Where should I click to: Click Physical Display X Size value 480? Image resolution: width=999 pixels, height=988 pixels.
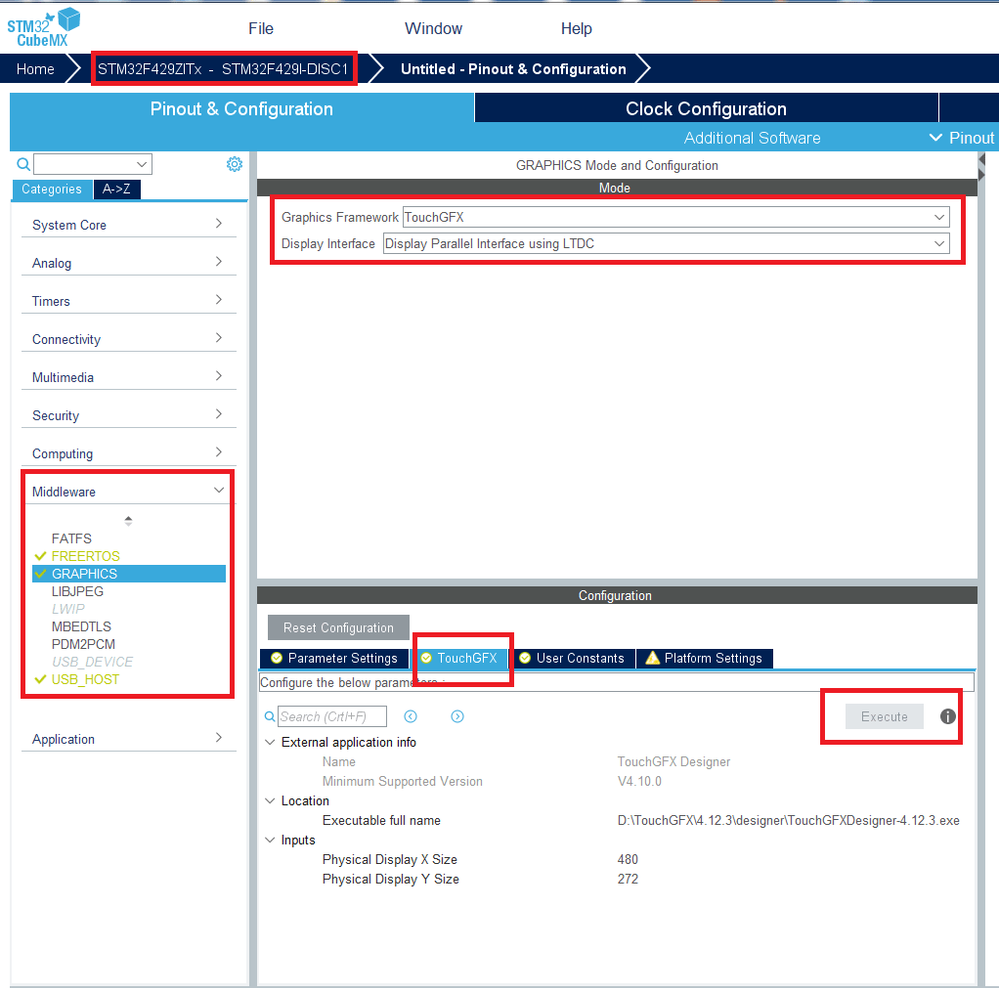click(628, 859)
